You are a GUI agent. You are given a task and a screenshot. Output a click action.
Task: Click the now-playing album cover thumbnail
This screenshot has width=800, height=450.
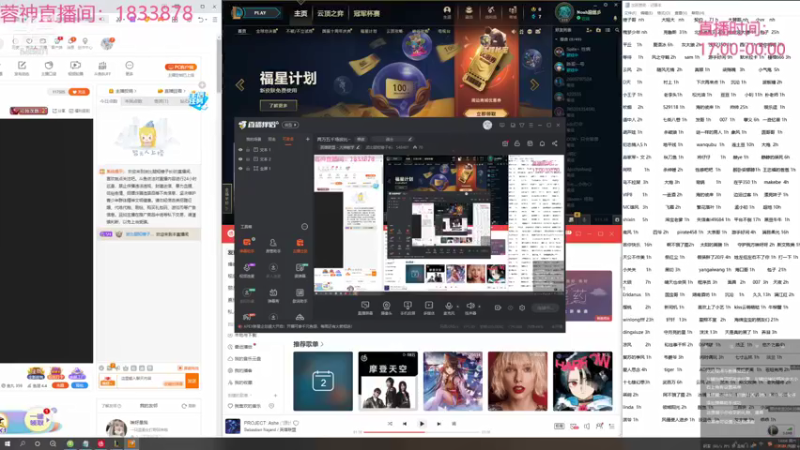pos(233,426)
